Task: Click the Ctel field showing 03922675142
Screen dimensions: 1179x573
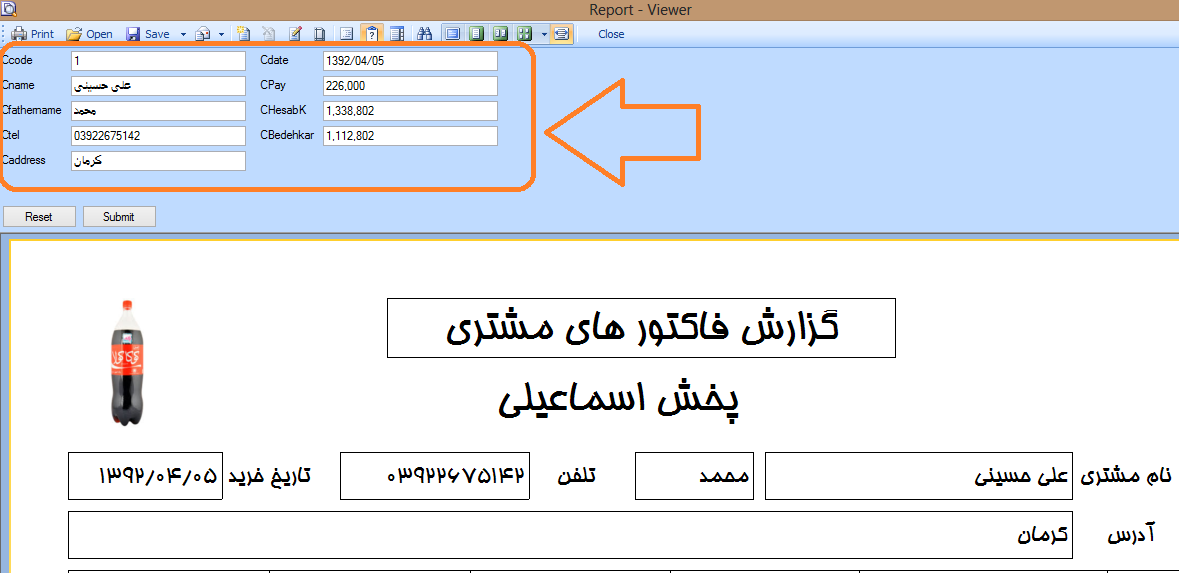Action: click(x=159, y=136)
